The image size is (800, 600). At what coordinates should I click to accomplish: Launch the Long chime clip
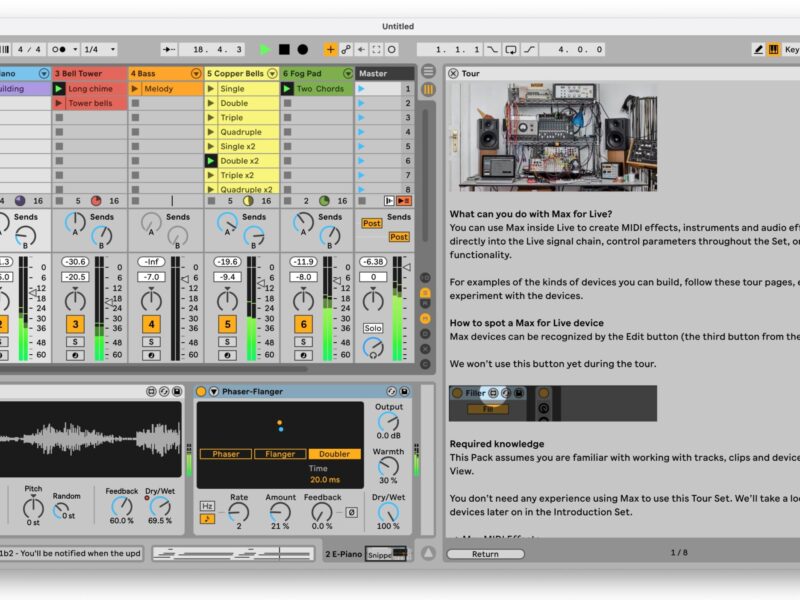tap(60, 89)
